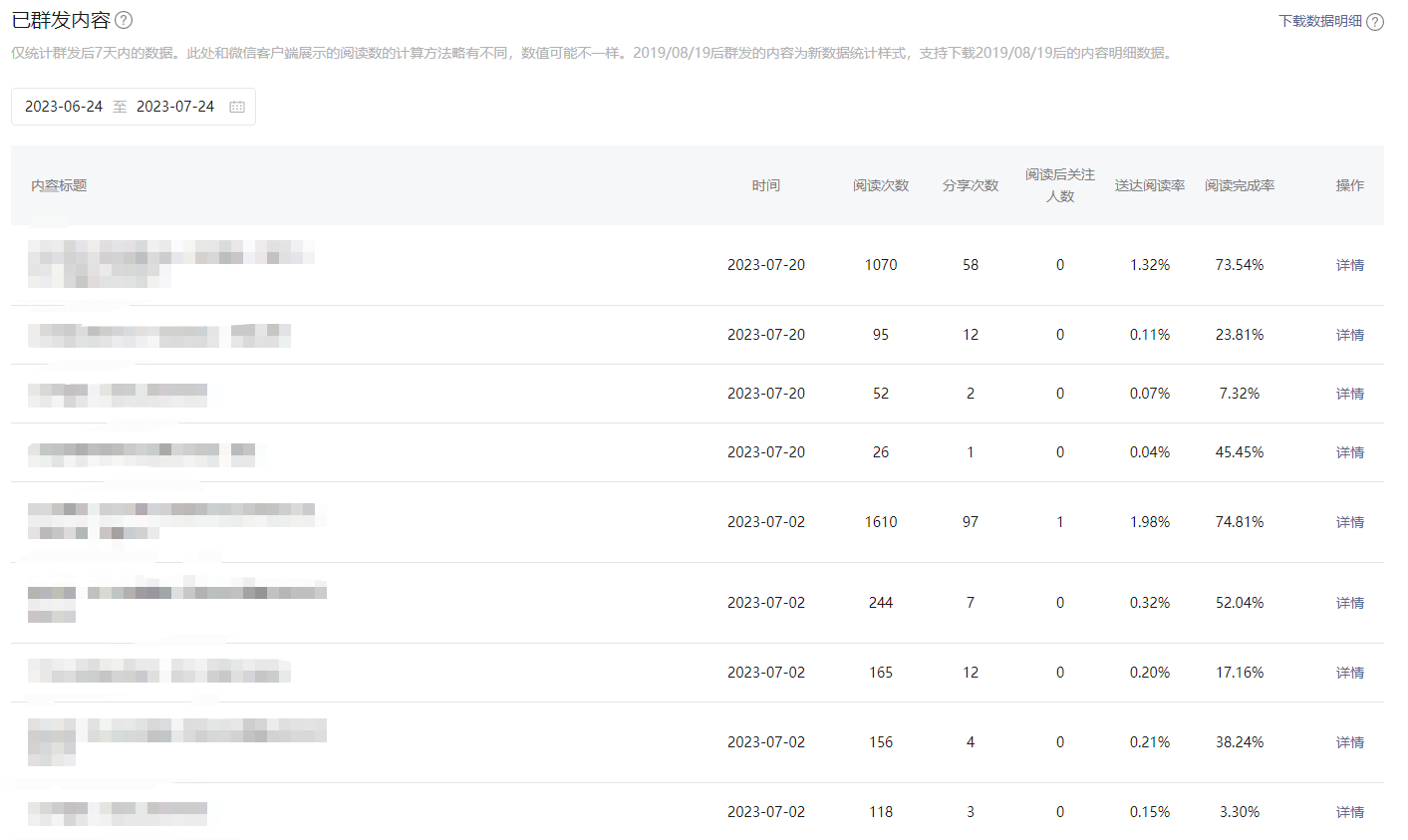Show 详情 for the row with 244 reads

pyautogui.click(x=1349, y=603)
